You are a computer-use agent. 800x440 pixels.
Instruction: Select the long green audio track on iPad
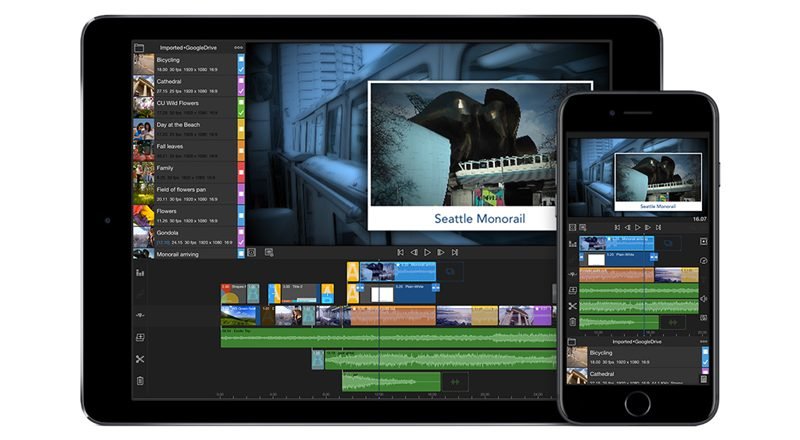click(x=388, y=338)
